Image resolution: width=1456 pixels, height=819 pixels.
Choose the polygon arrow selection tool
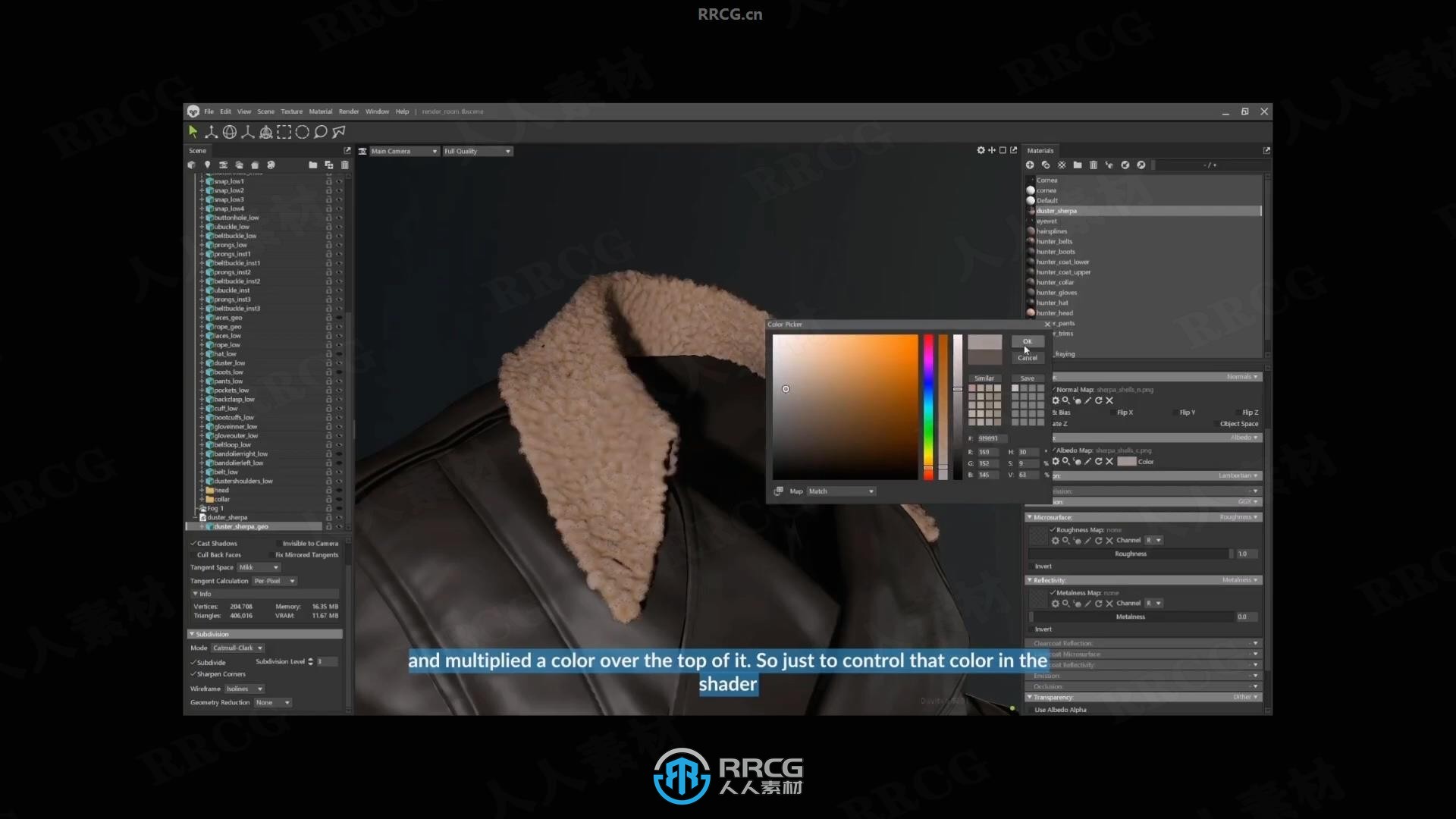(339, 132)
